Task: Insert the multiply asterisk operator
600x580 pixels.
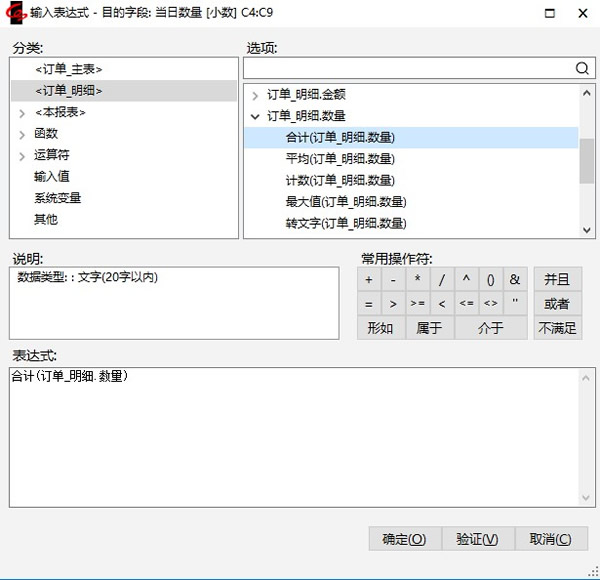Action: [x=417, y=280]
